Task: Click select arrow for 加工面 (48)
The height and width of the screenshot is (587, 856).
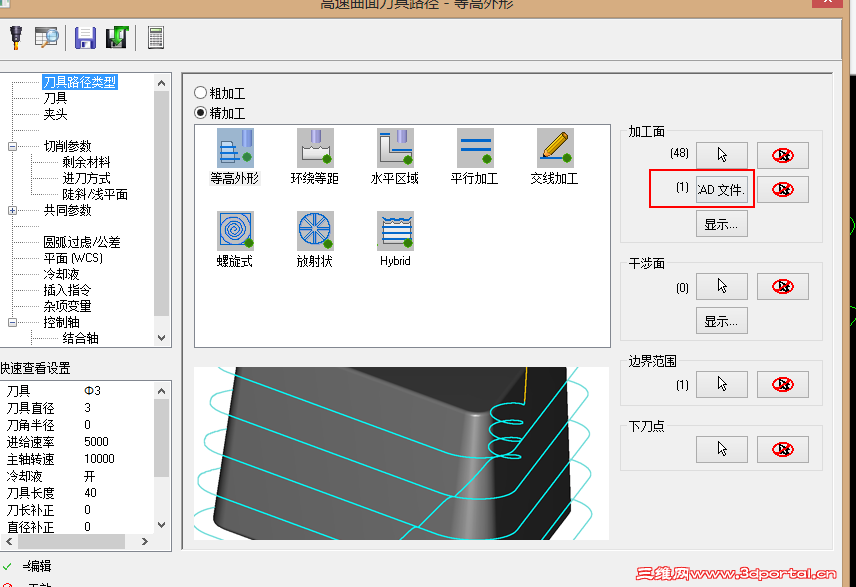Action: (722, 155)
